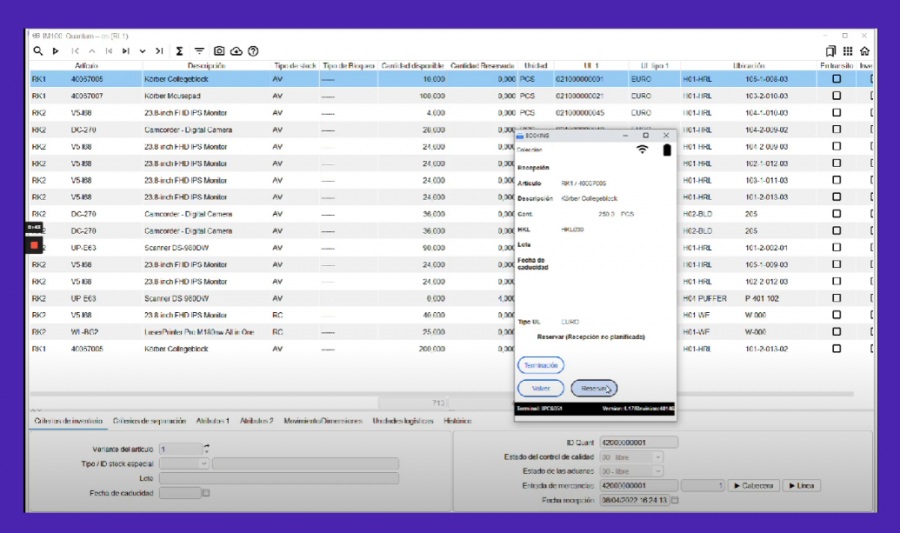Tick En tránsito checkbox for location 104-2-009-02

coord(836,129)
